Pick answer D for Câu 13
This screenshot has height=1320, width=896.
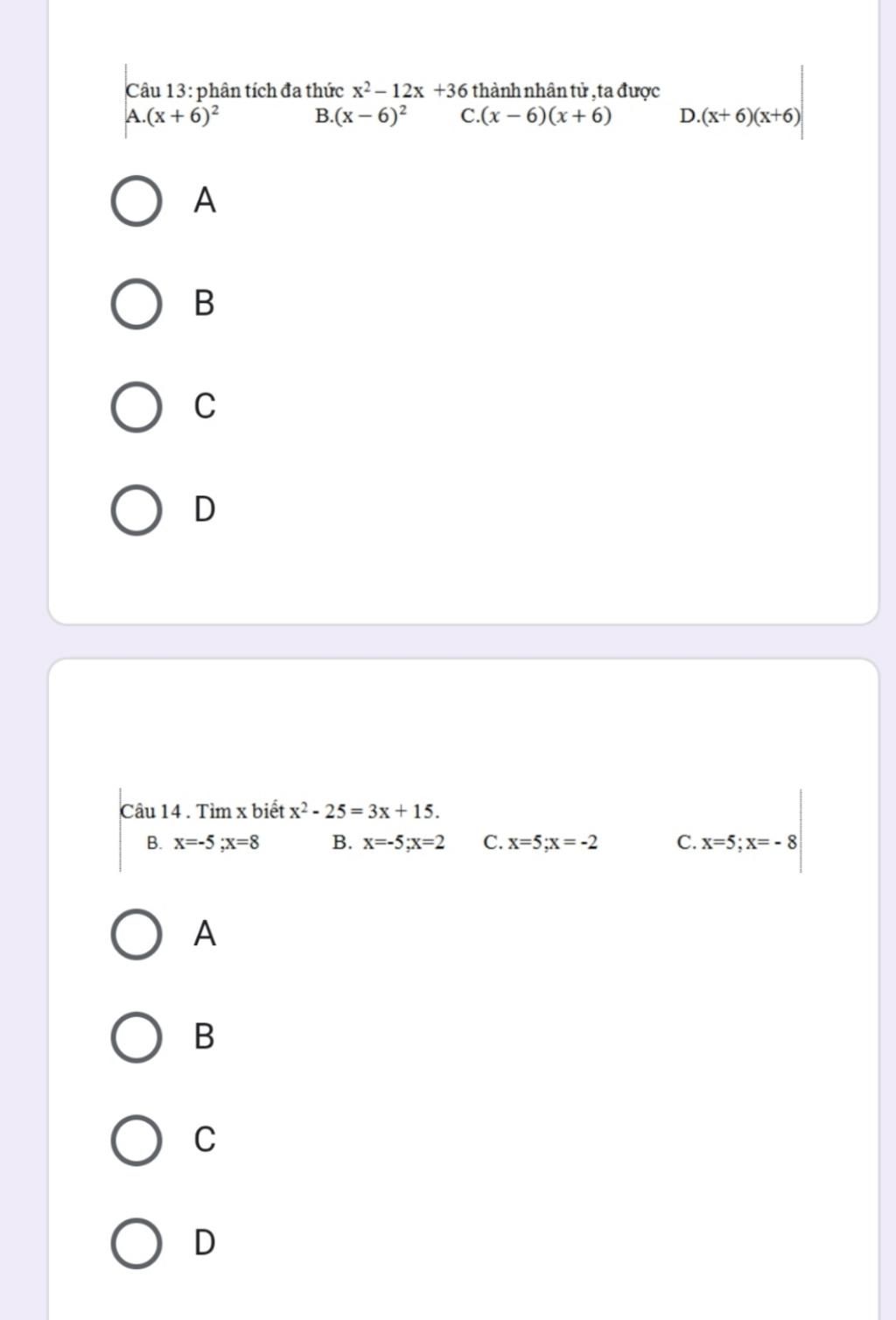coord(136,509)
